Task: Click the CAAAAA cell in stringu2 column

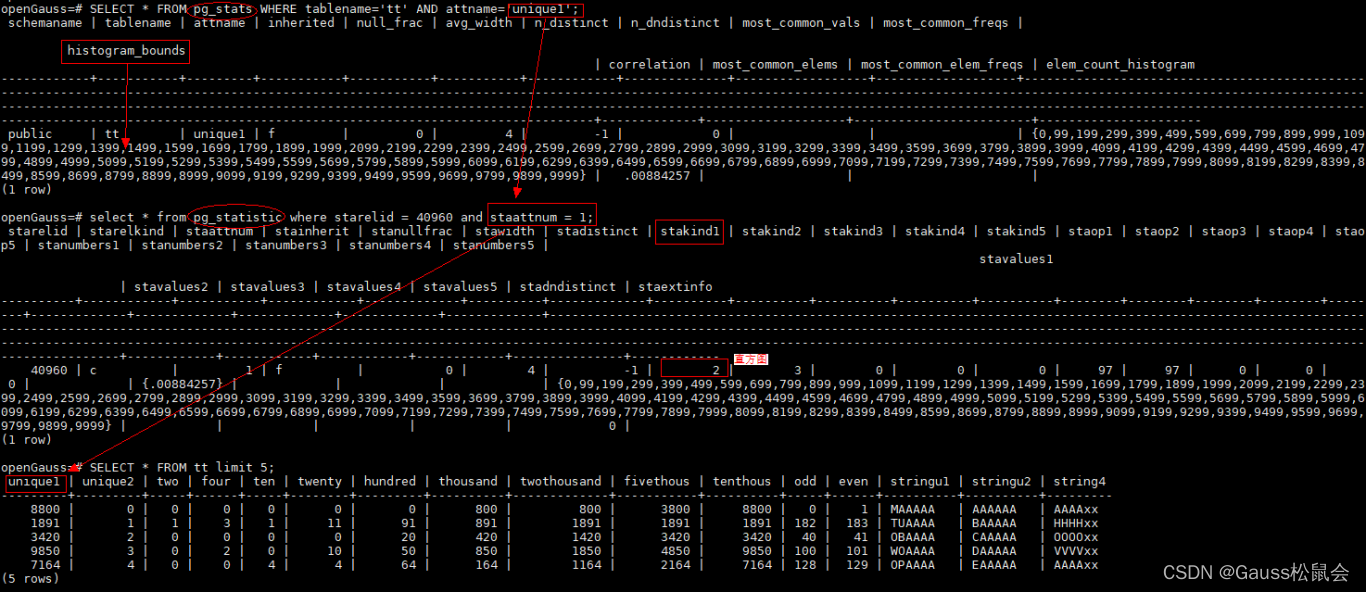Action: pos(994,537)
